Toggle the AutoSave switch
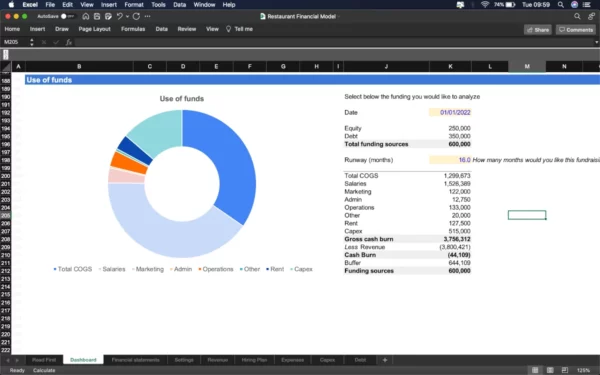Image resolution: width=600 pixels, height=375 pixels. [67, 16]
